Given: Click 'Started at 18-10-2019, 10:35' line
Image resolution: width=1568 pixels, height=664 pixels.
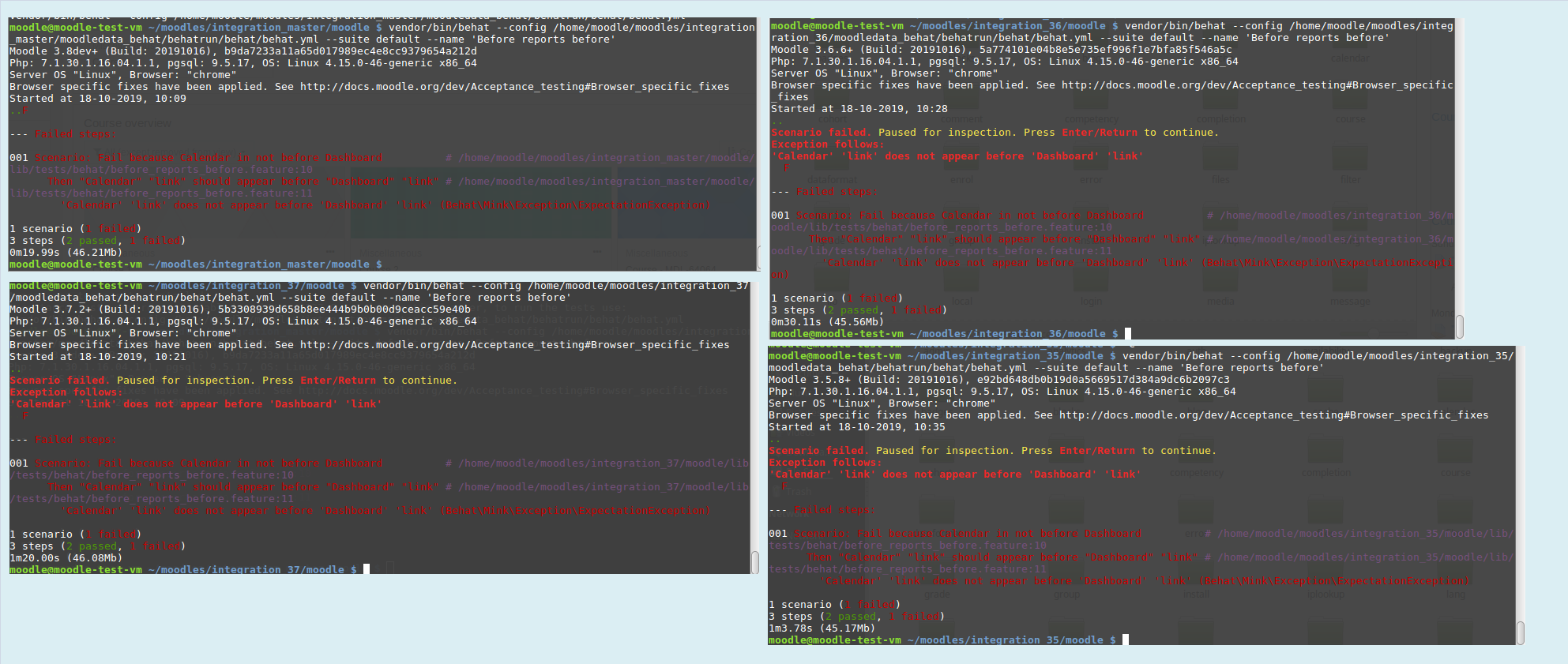Looking at the screenshot, I should [x=857, y=427].
